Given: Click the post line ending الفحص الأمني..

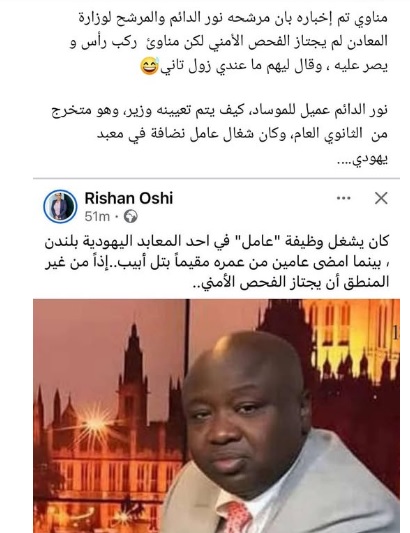Looking at the screenshot, I should coord(291,282).
